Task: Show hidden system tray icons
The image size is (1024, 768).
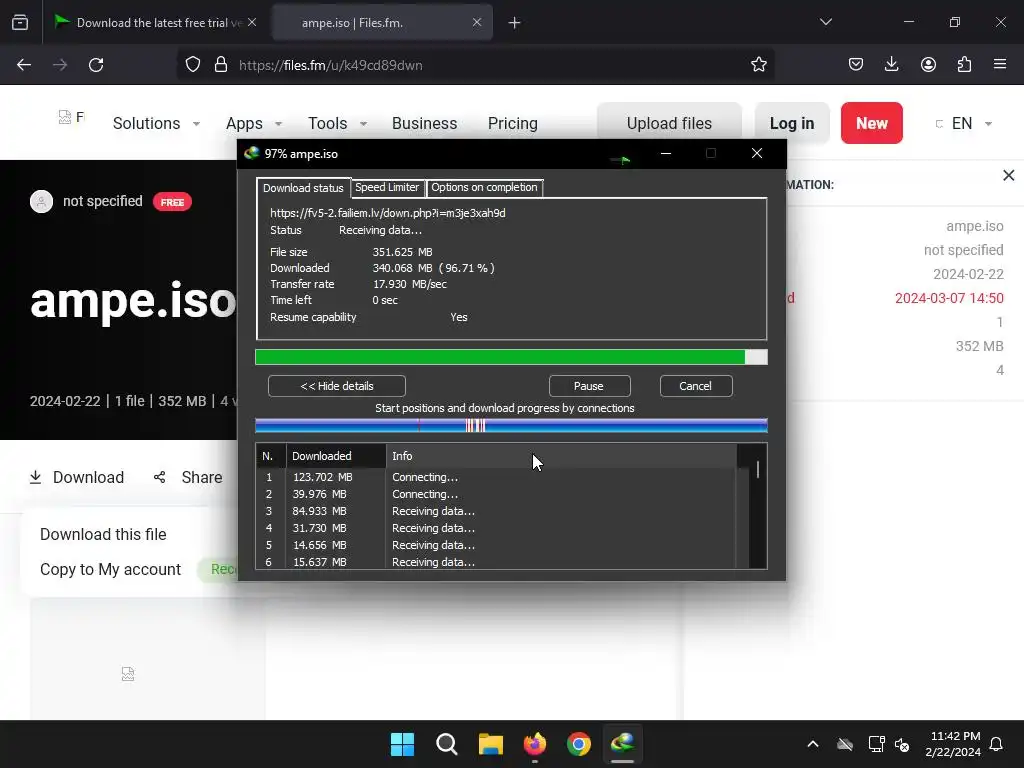Action: pyautogui.click(x=813, y=744)
